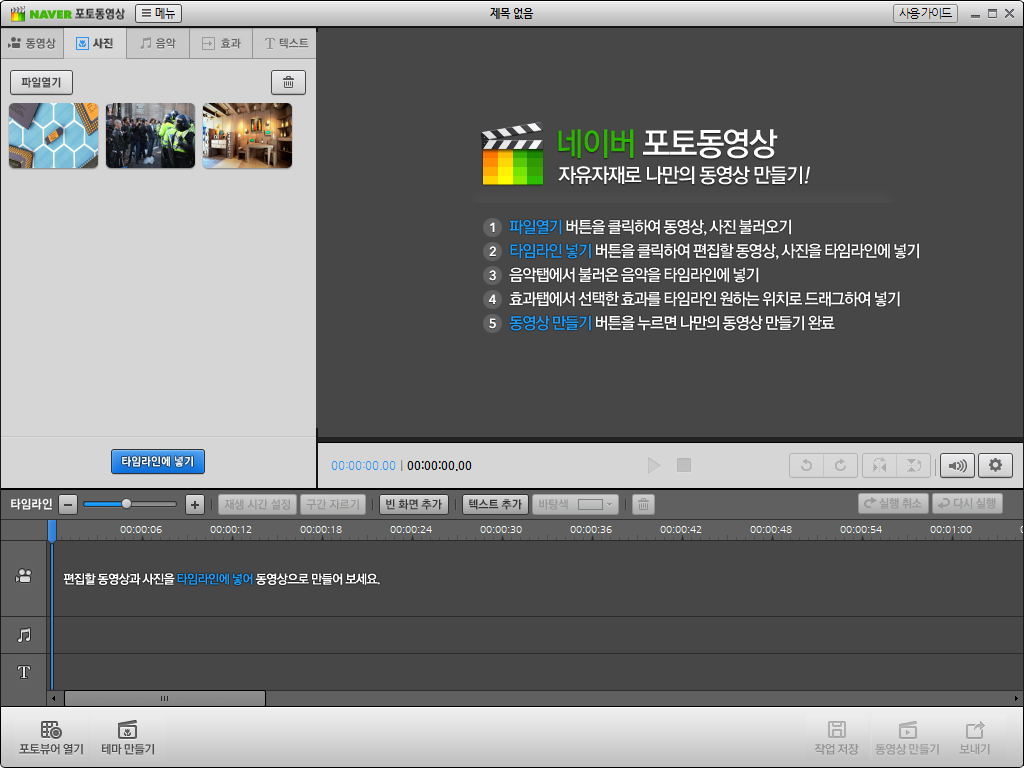The width and height of the screenshot is (1024, 768).
Task: Open preview settings gear icon
Action: (995, 465)
